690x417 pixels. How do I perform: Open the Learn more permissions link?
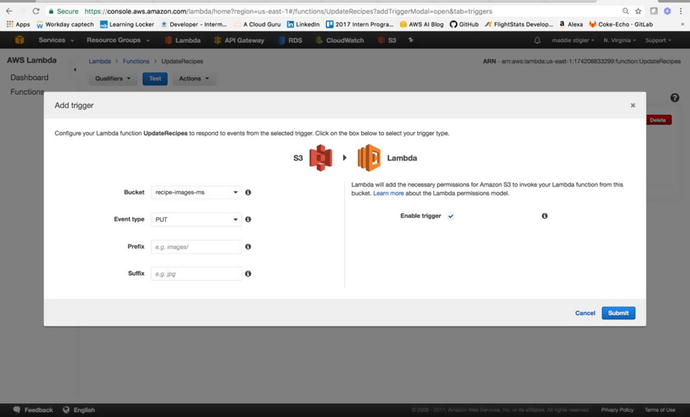388,192
